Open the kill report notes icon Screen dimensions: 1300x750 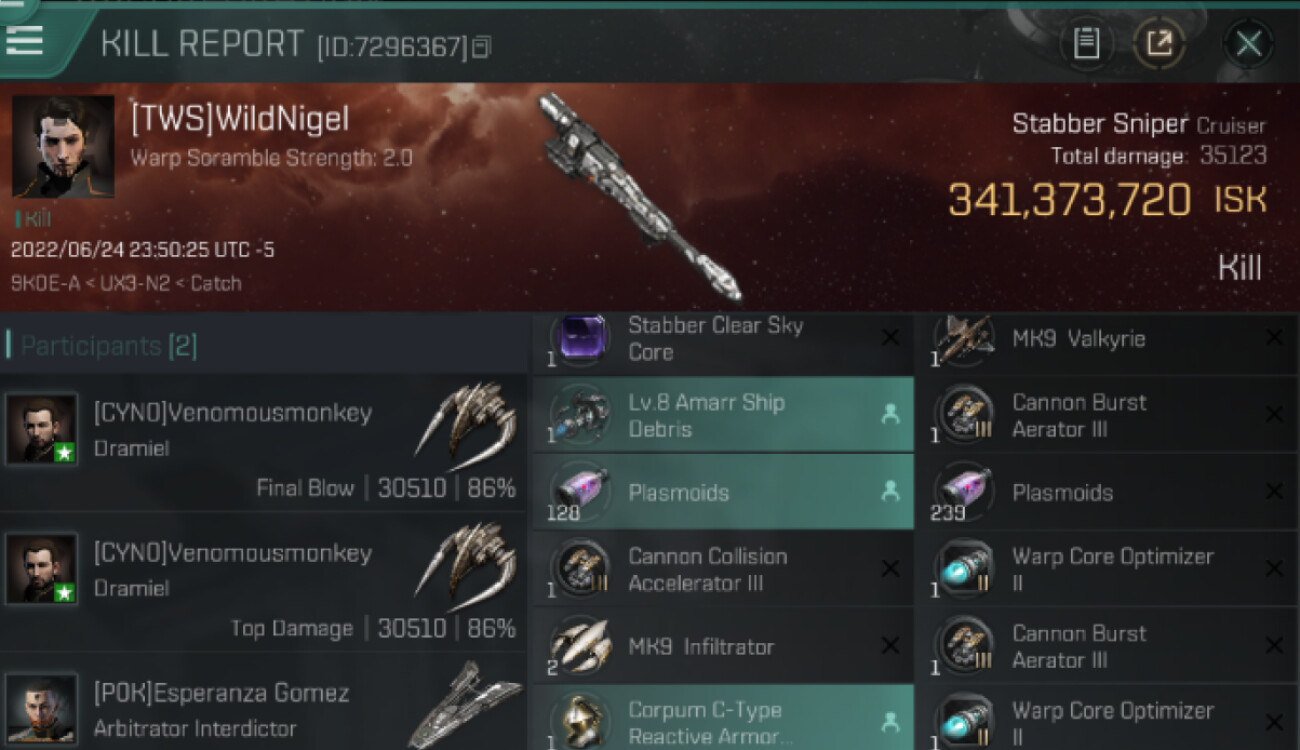[x=1087, y=44]
